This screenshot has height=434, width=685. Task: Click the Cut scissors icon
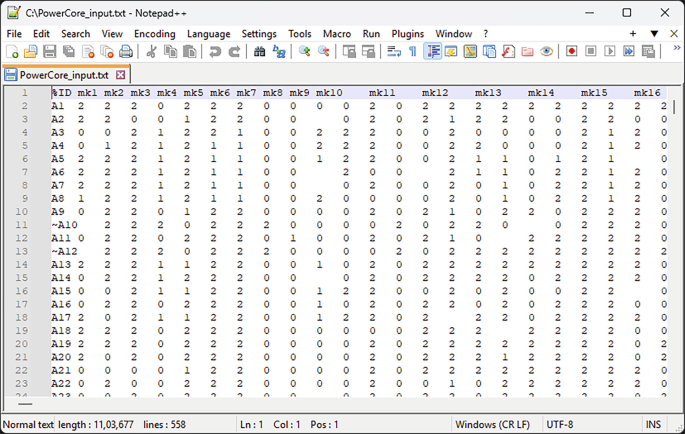(x=151, y=52)
